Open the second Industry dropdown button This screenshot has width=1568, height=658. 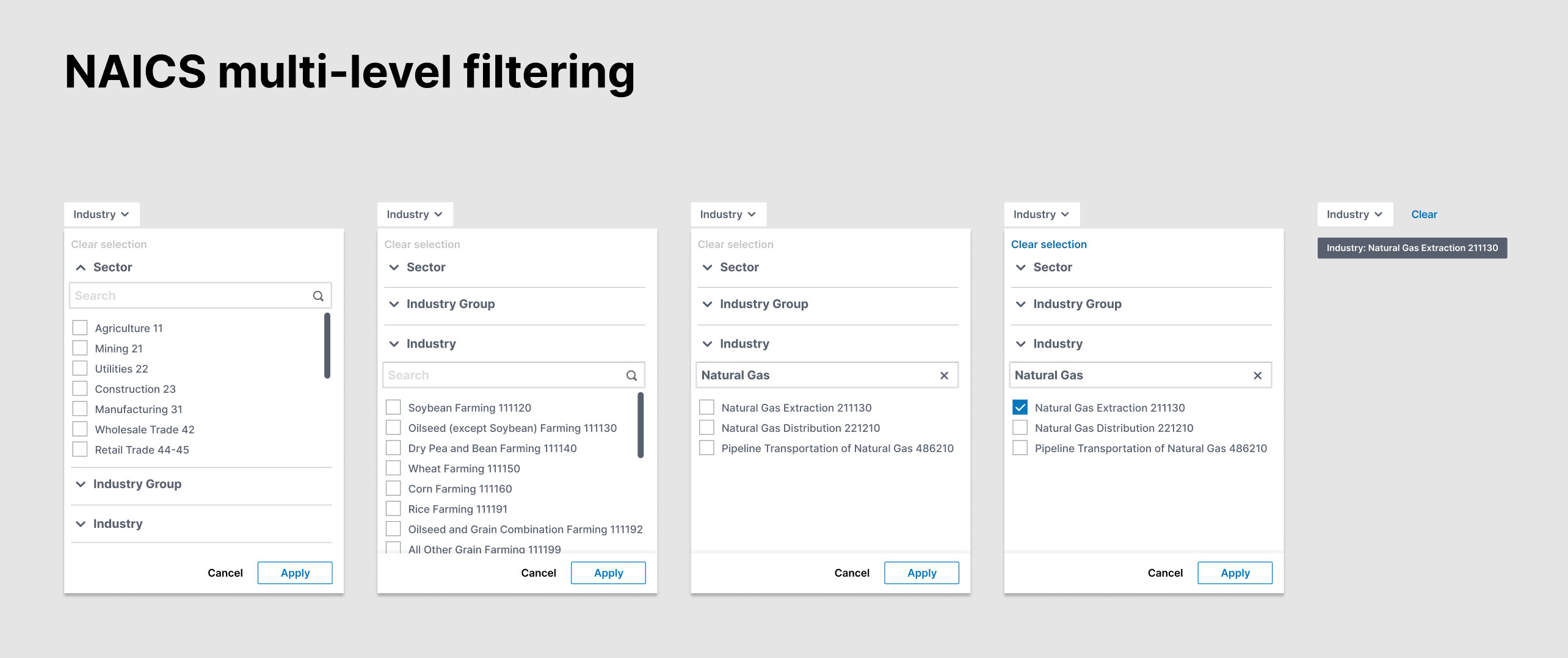click(415, 214)
